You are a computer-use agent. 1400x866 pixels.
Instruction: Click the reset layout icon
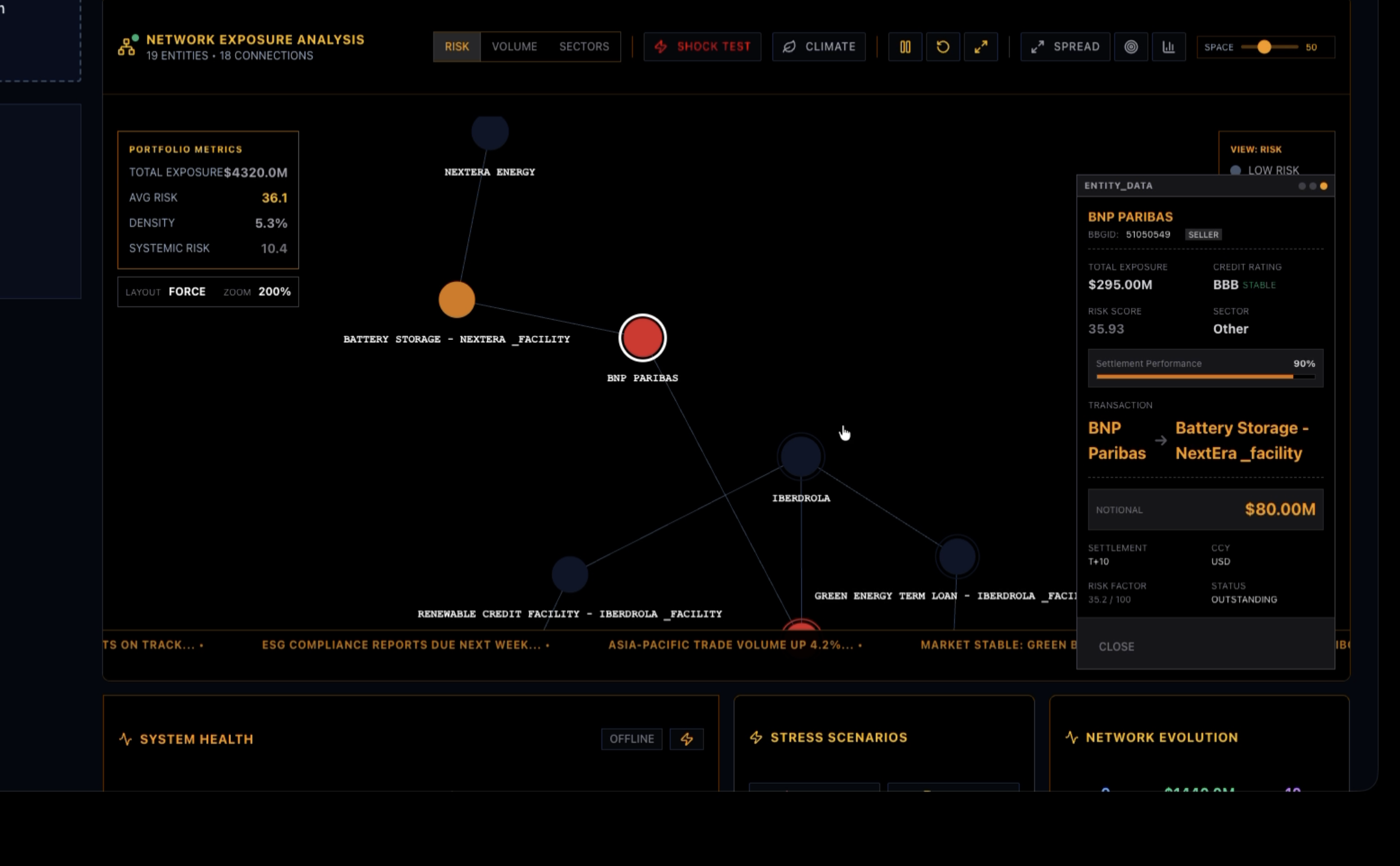pyautogui.click(x=942, y=47)
